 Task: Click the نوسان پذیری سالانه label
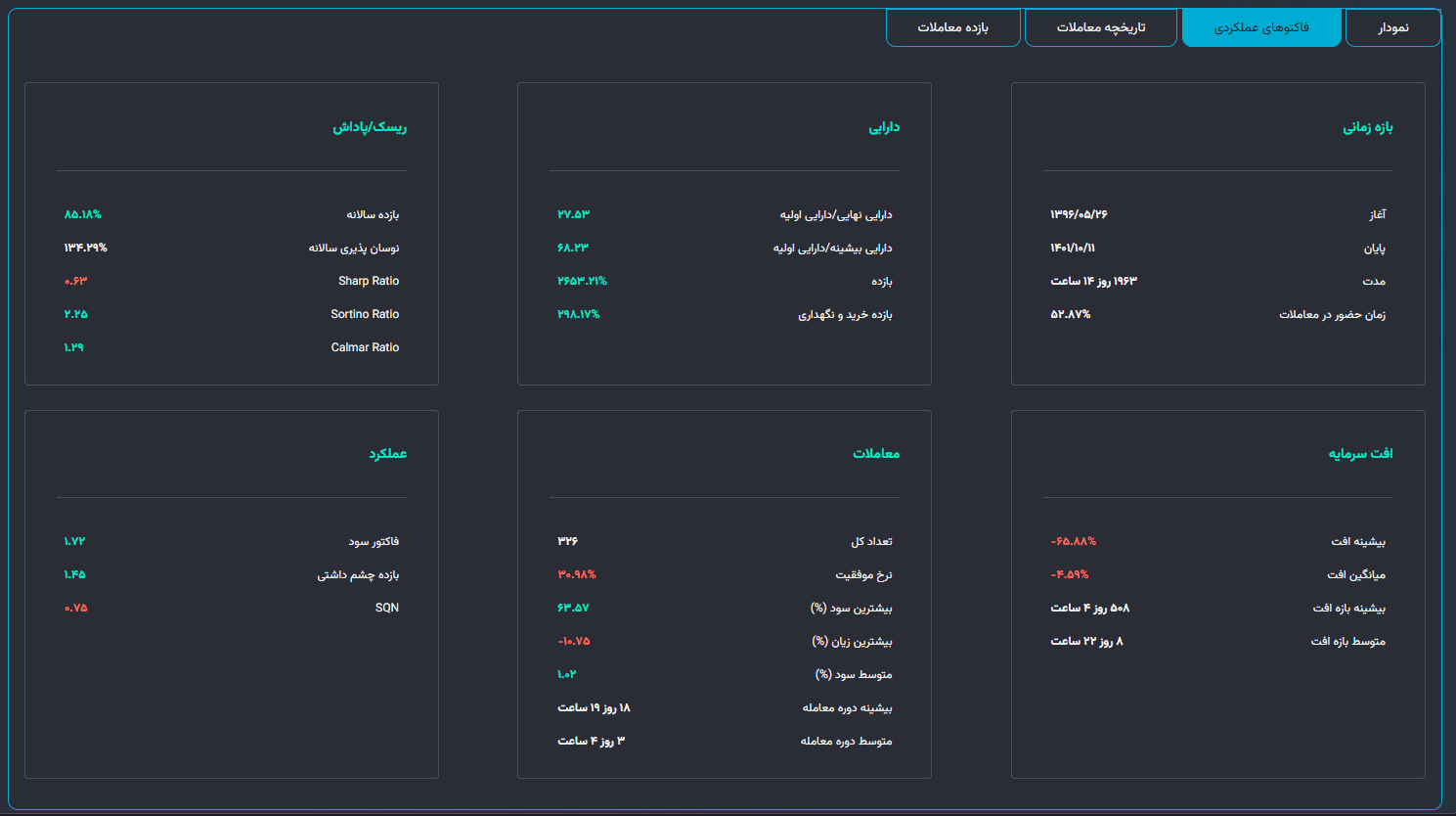pyautogui.click(x=354, y=248)
